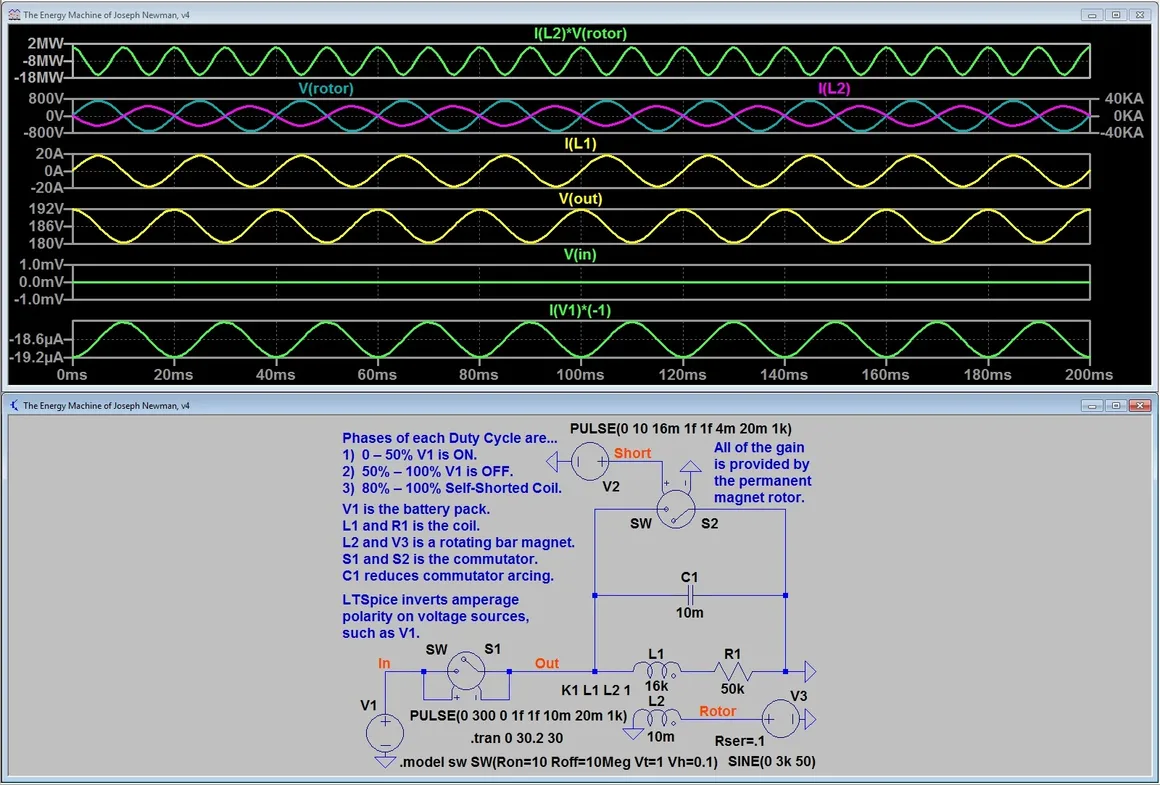Maximize the schematic window
The image size is (1160, 785).
pyautogui.click(x=1116, y=406)
